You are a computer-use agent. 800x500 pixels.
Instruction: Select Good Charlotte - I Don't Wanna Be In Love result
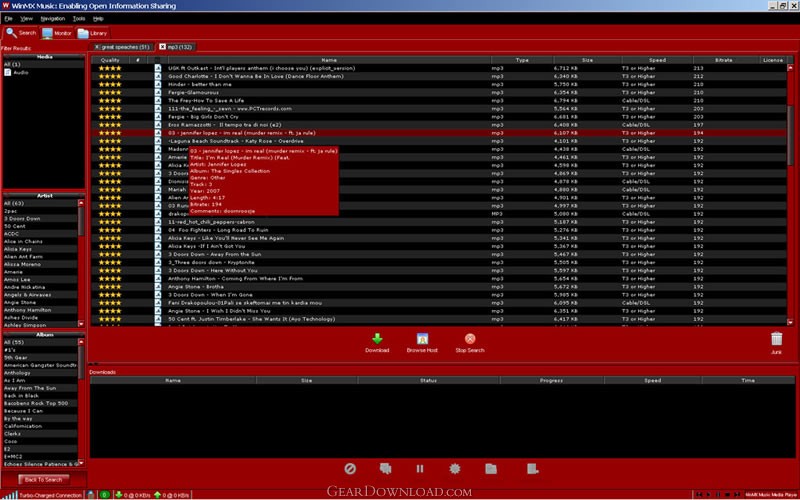coord(439,76)
